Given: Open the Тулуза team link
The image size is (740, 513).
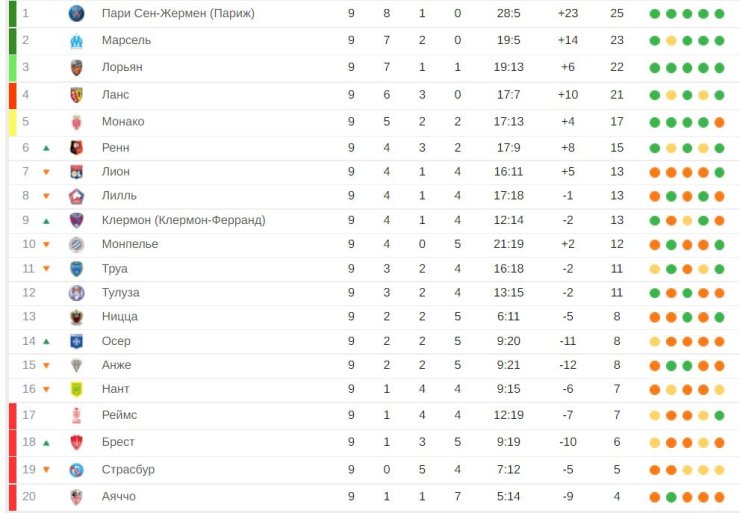Looking at the screenshot, I should 120,293.
